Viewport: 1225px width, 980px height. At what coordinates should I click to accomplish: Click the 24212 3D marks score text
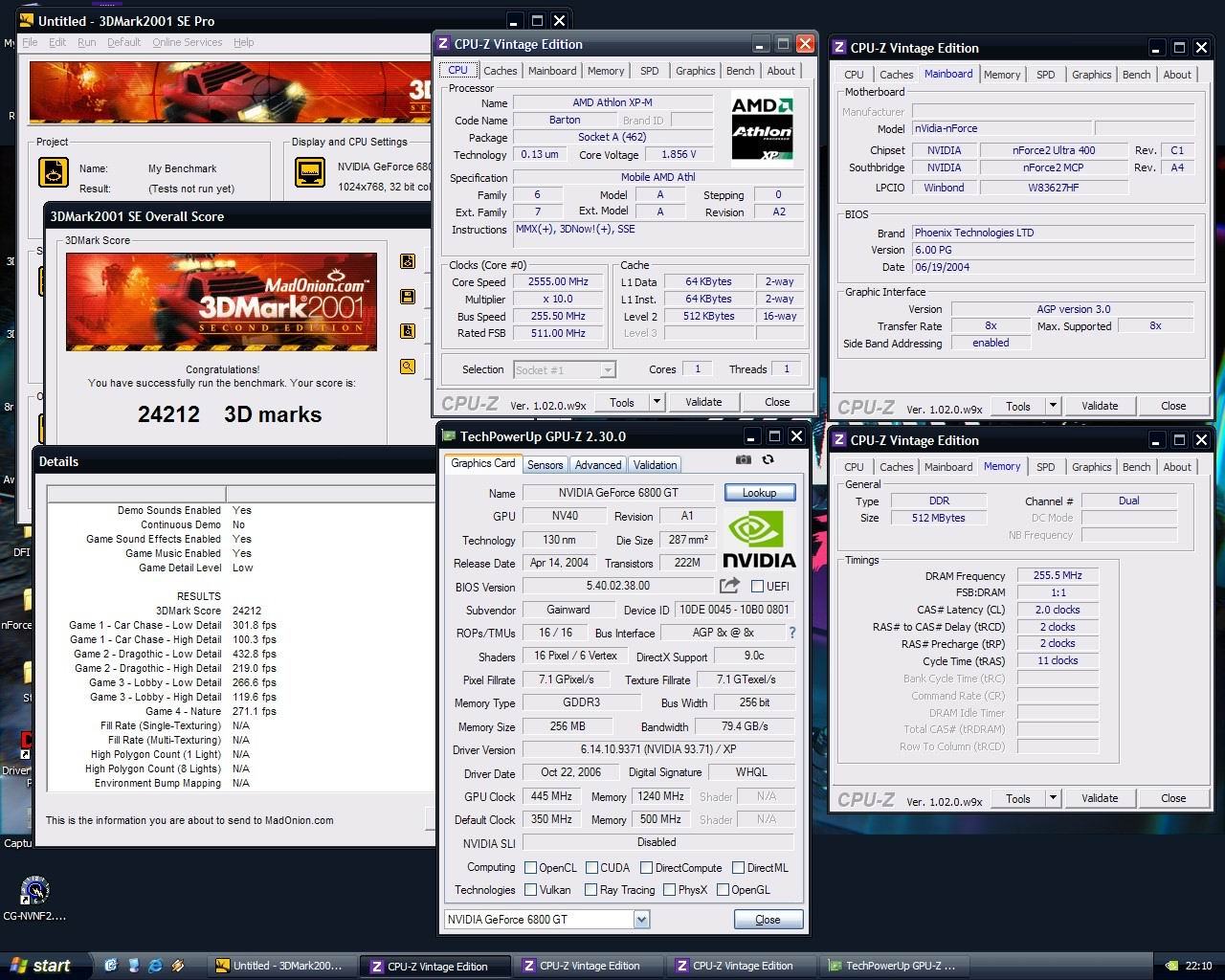tap(230, 414)
